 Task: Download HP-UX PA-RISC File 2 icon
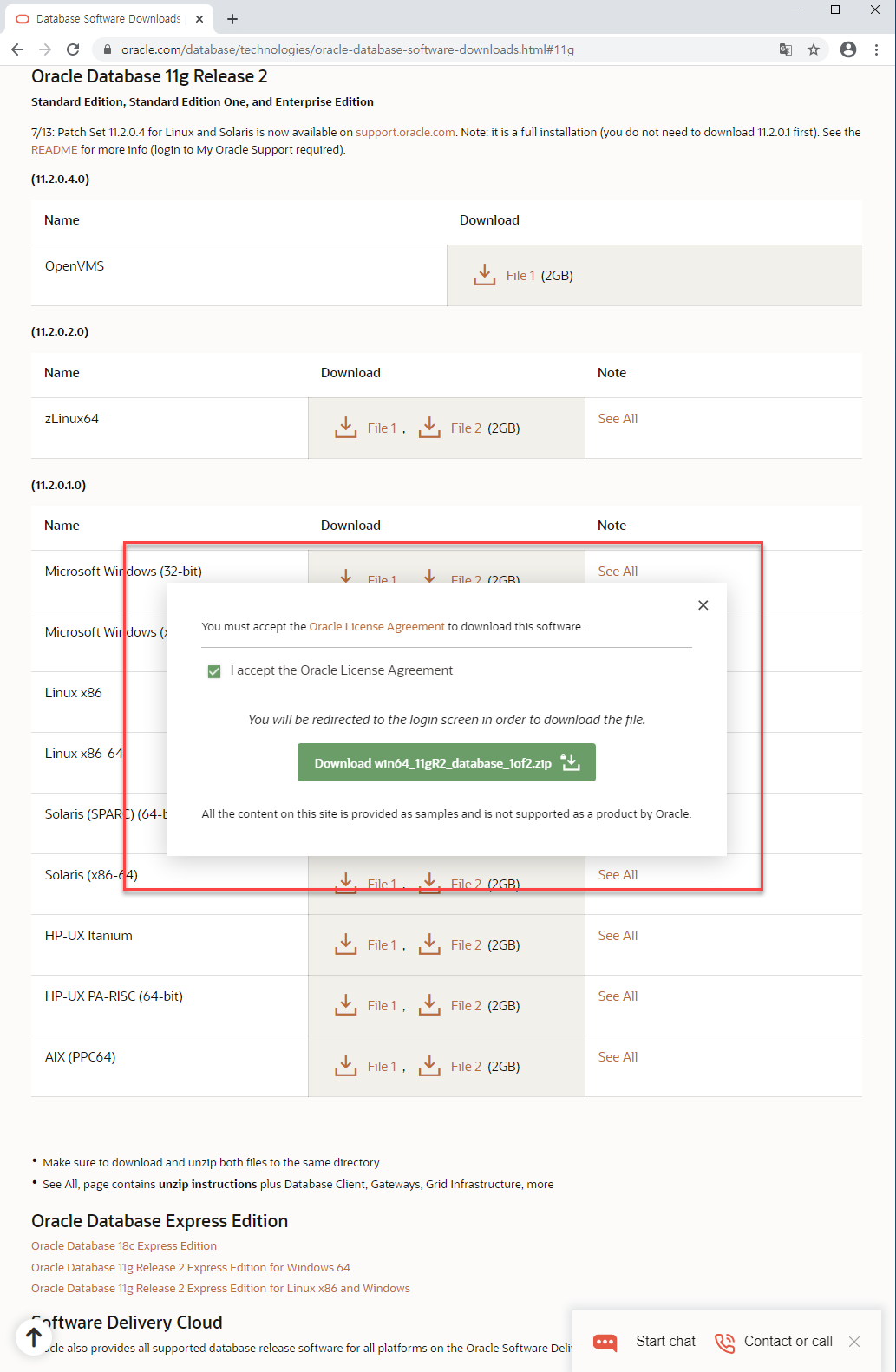429,1005
